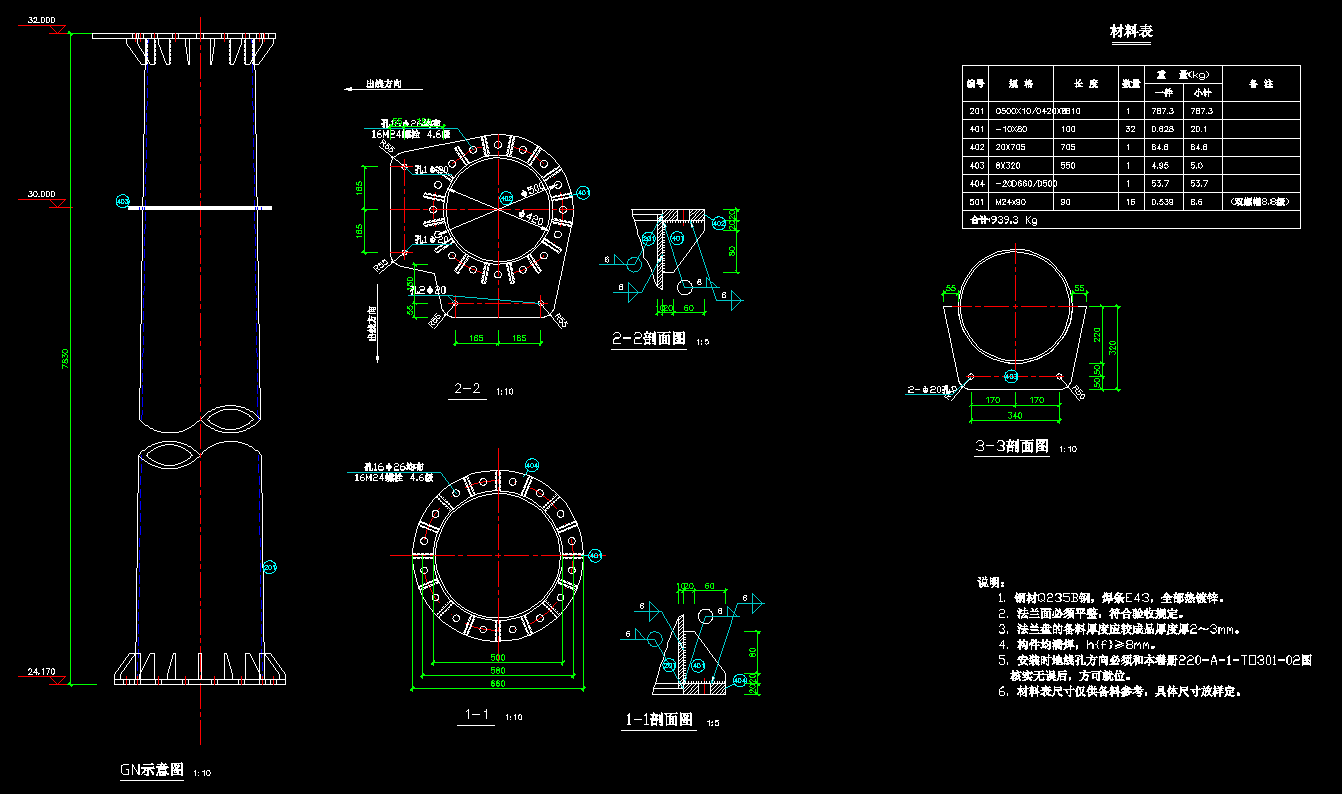Select the 201 callout balloon on the pole shaft
The image size is (1342, 794).
269,567
